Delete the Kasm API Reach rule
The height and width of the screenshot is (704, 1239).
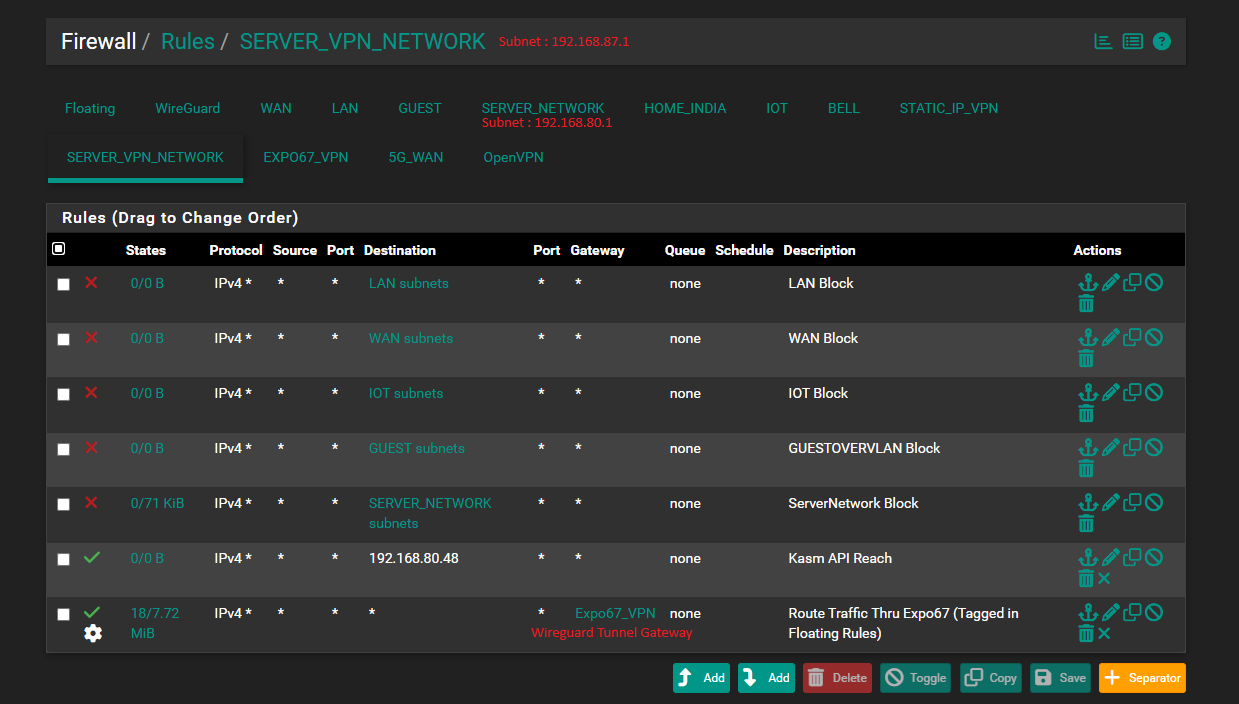click(x=1086, y=578)
